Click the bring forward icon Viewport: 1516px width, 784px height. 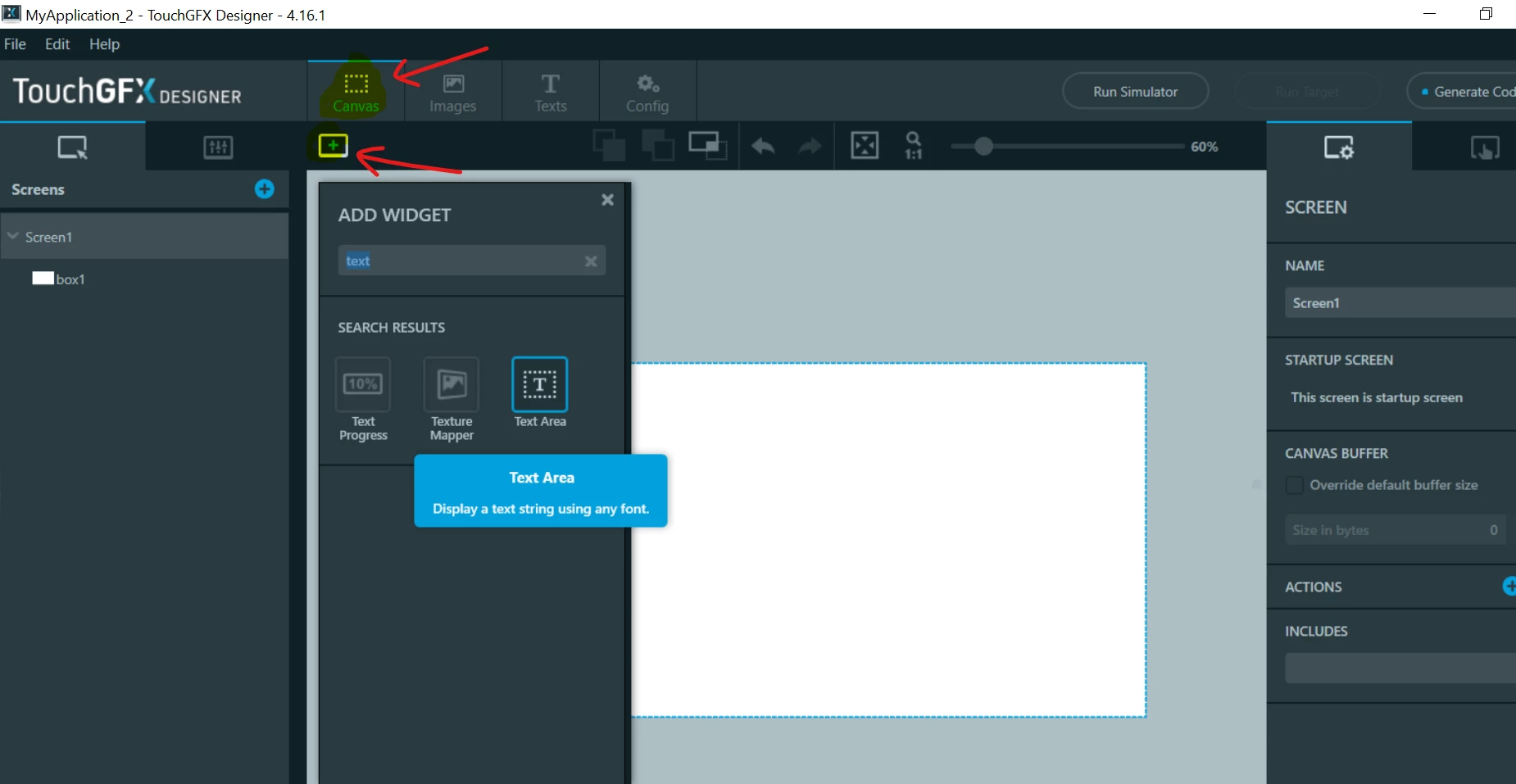[609, 146]
